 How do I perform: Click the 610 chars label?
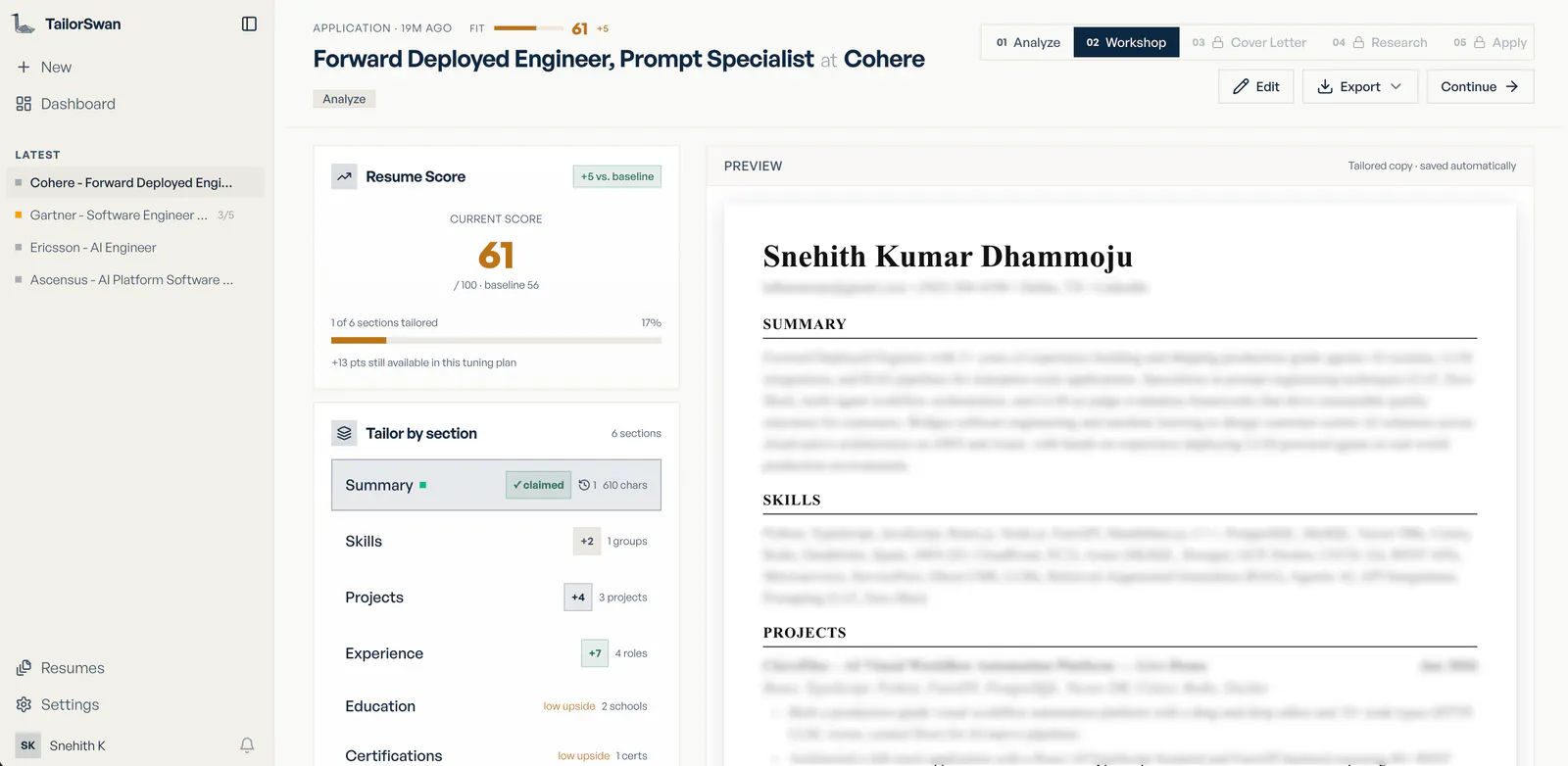(625, 485)
